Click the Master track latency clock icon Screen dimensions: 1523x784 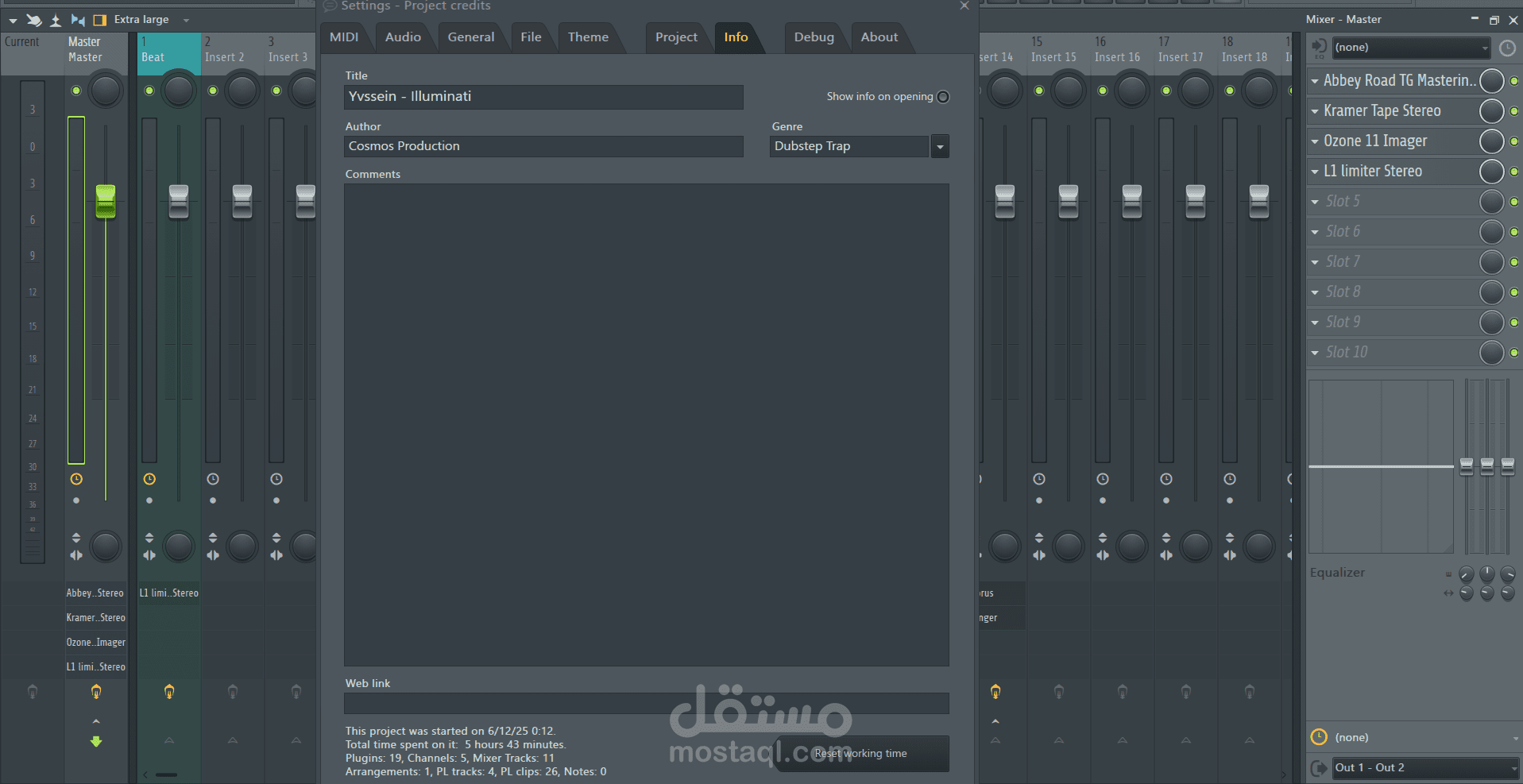pyautogui.click(x=76, y=479)
